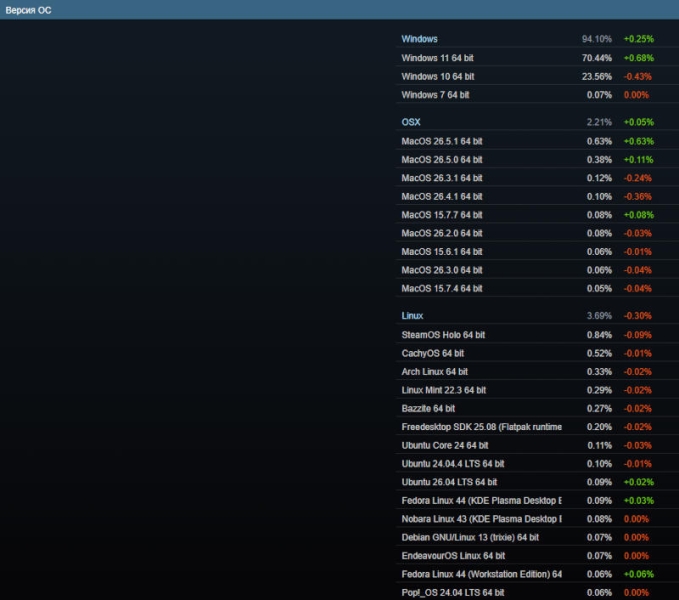Click the Linux Mint share 0.29%
The height and width of the screenshot is (600, 679).
tap(599, 390)
